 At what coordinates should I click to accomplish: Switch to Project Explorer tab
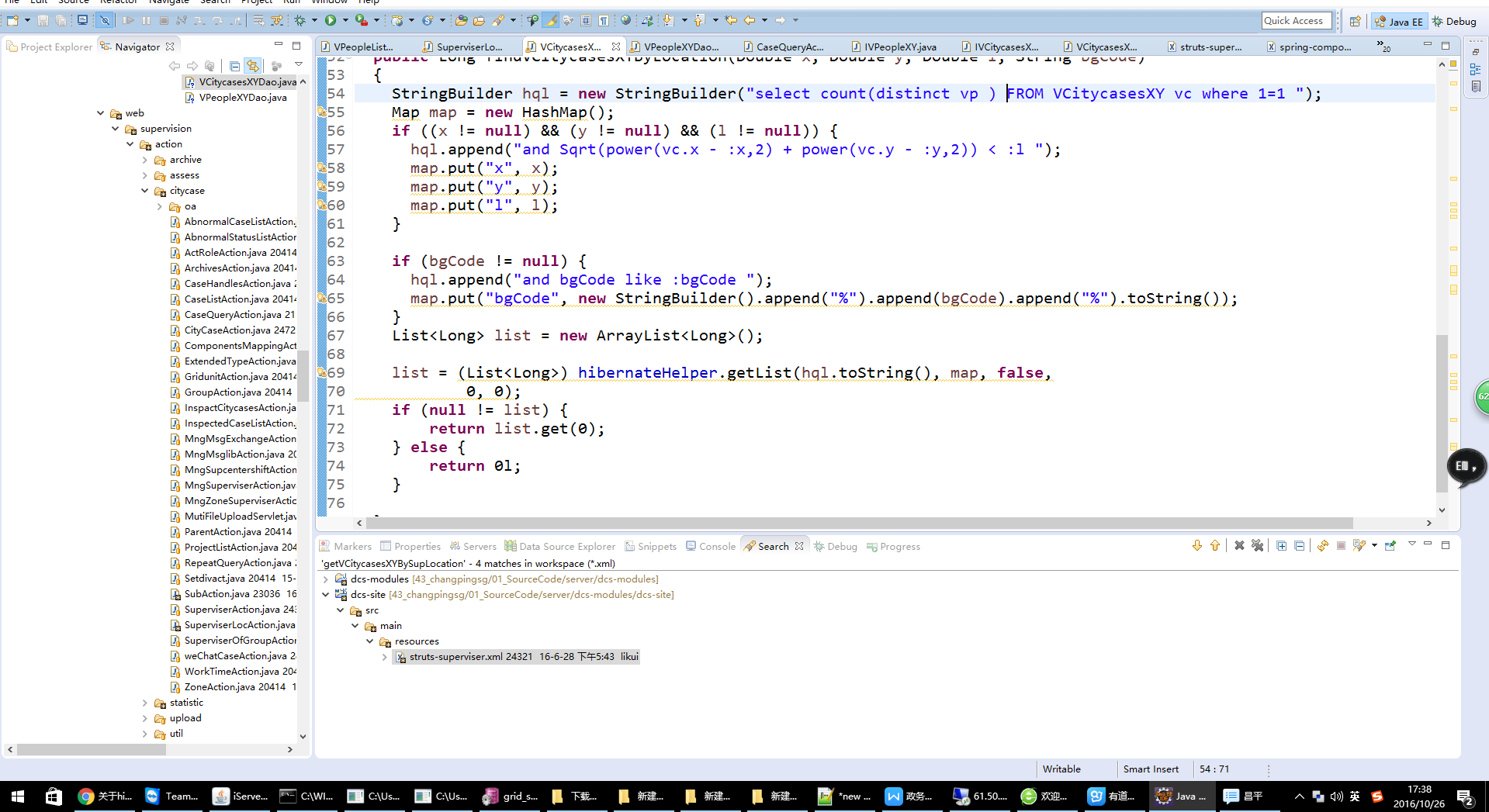click(x=50, y=47)
